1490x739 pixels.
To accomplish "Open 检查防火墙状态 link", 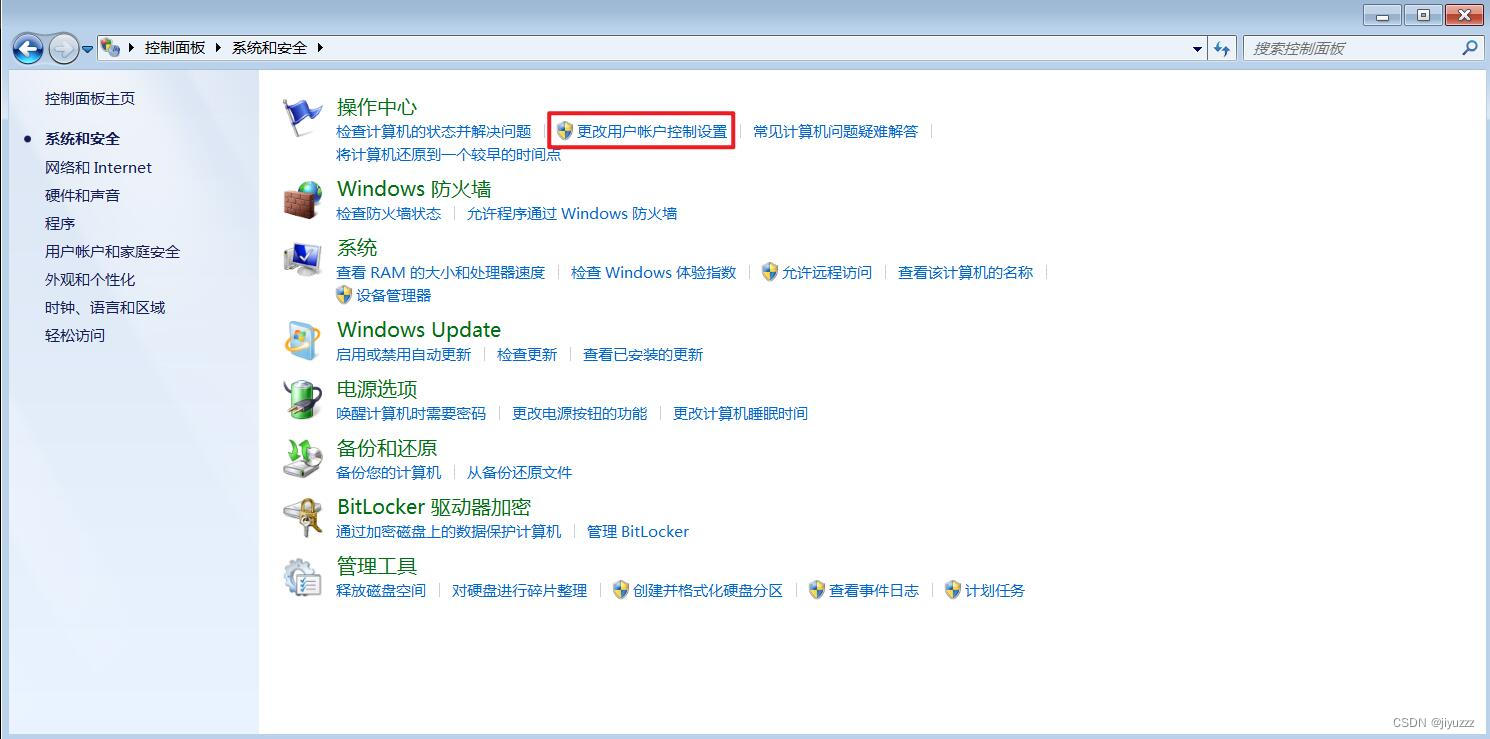I will (388, 213).
